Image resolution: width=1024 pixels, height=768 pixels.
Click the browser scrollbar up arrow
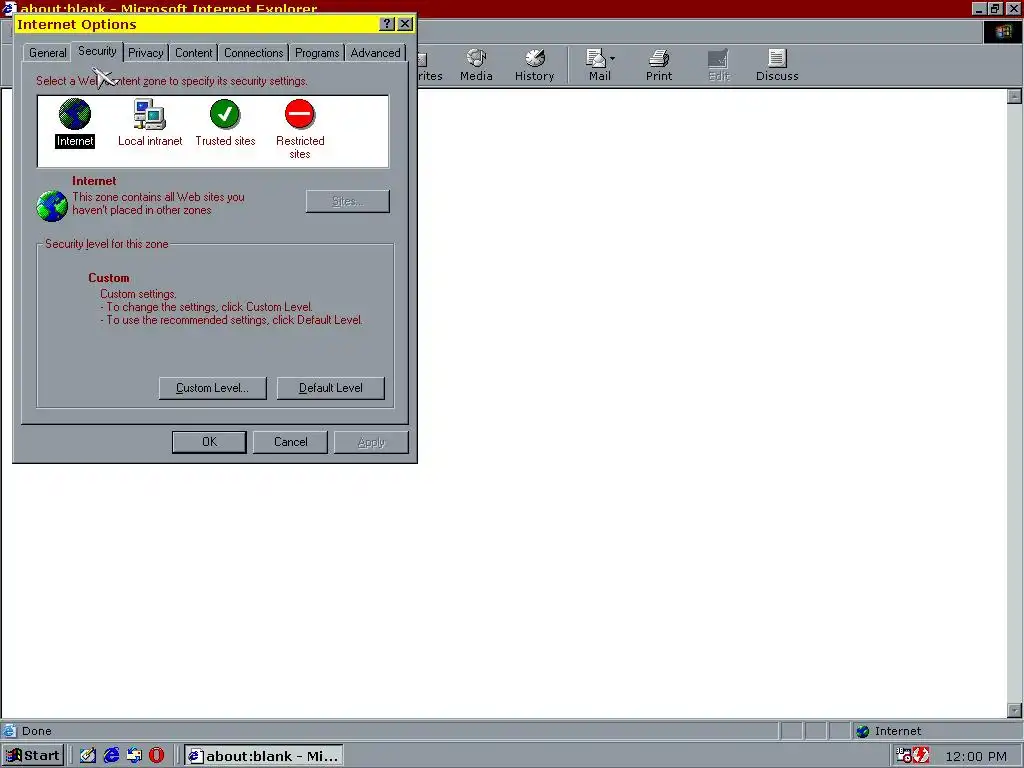(x=1014, y=97)
